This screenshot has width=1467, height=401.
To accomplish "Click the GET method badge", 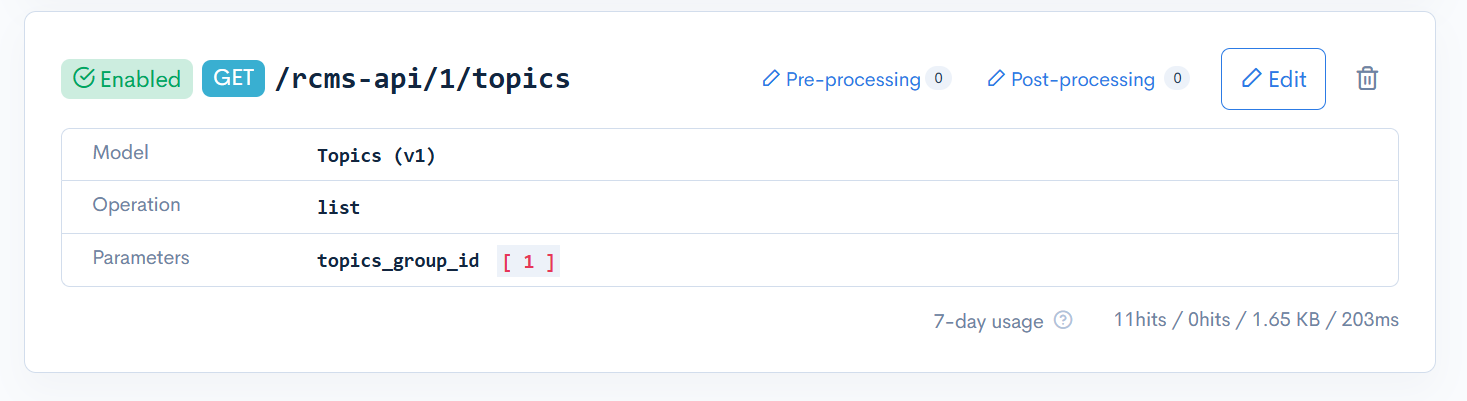I will tap(233, 79).
